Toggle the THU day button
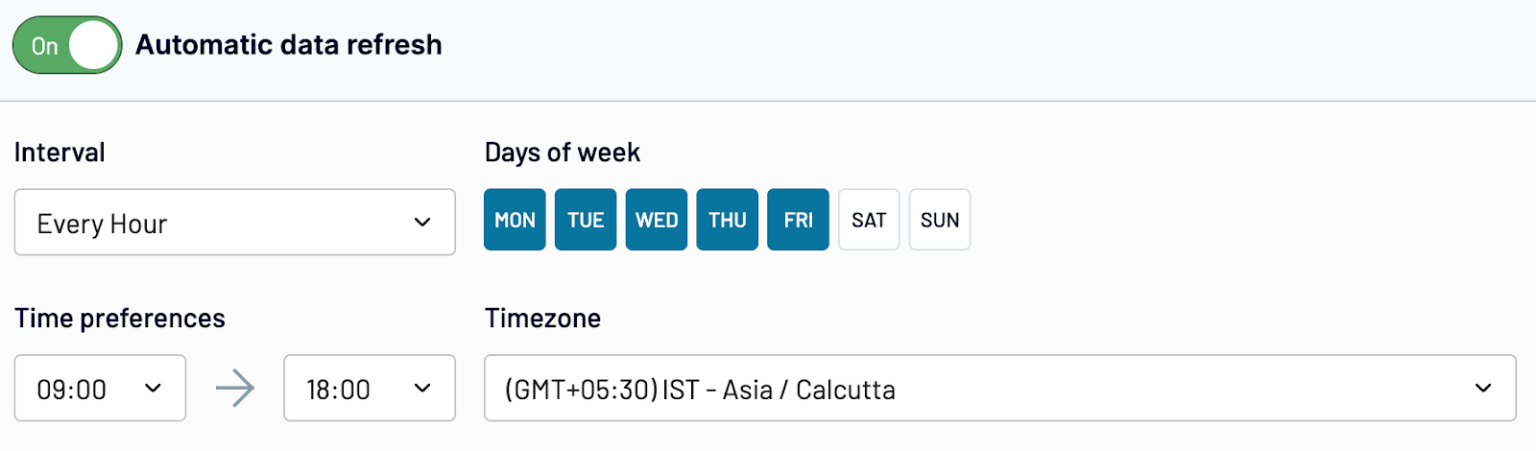Image resolution: width=1536 pixels, height=451 pixels. coord(728,220)
